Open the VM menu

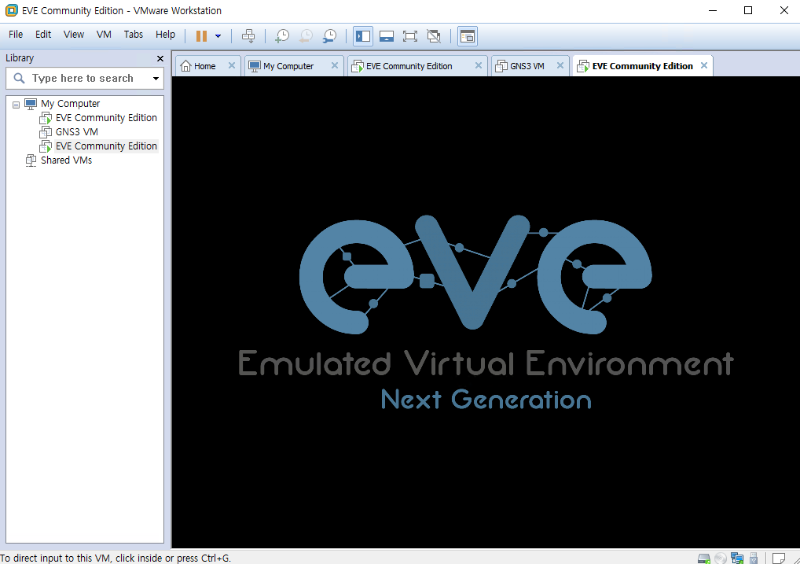tap(104, 34)
